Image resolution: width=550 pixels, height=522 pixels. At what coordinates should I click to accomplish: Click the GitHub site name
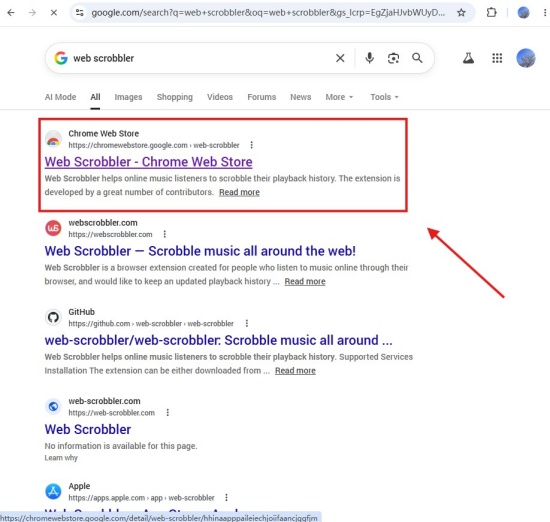pos(81,312)
